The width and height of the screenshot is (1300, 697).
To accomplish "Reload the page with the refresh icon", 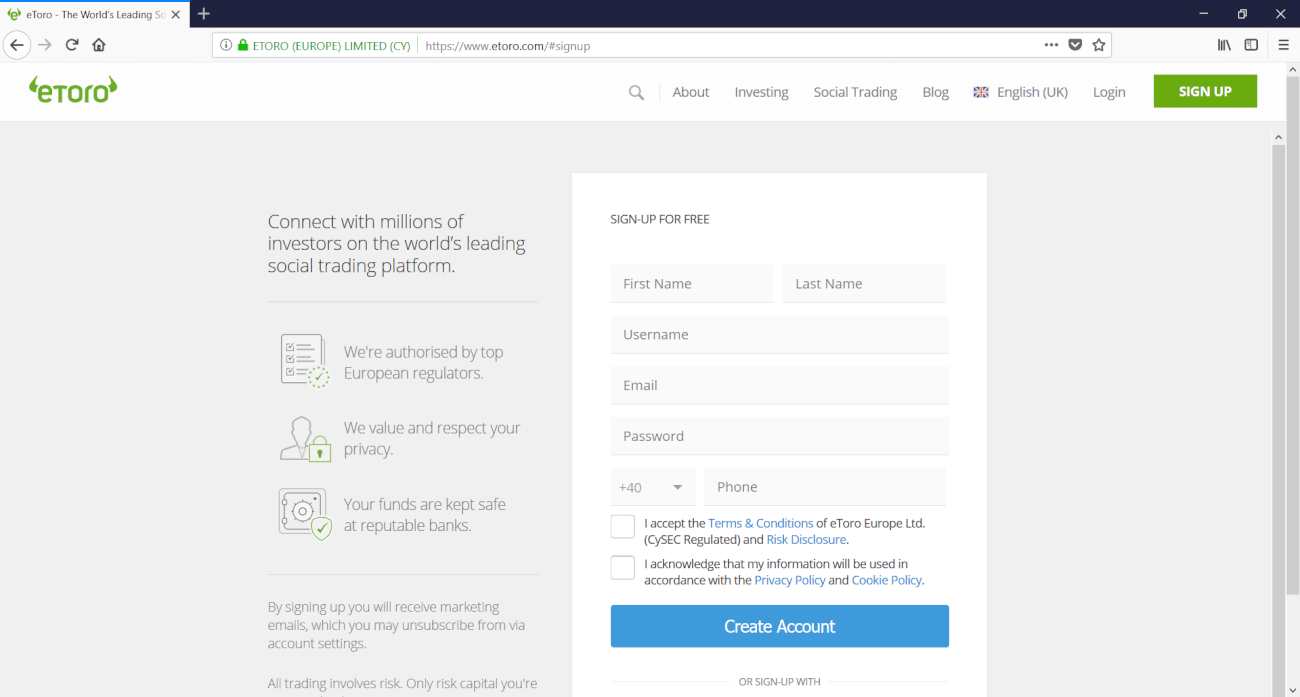I will click(72, 45).
